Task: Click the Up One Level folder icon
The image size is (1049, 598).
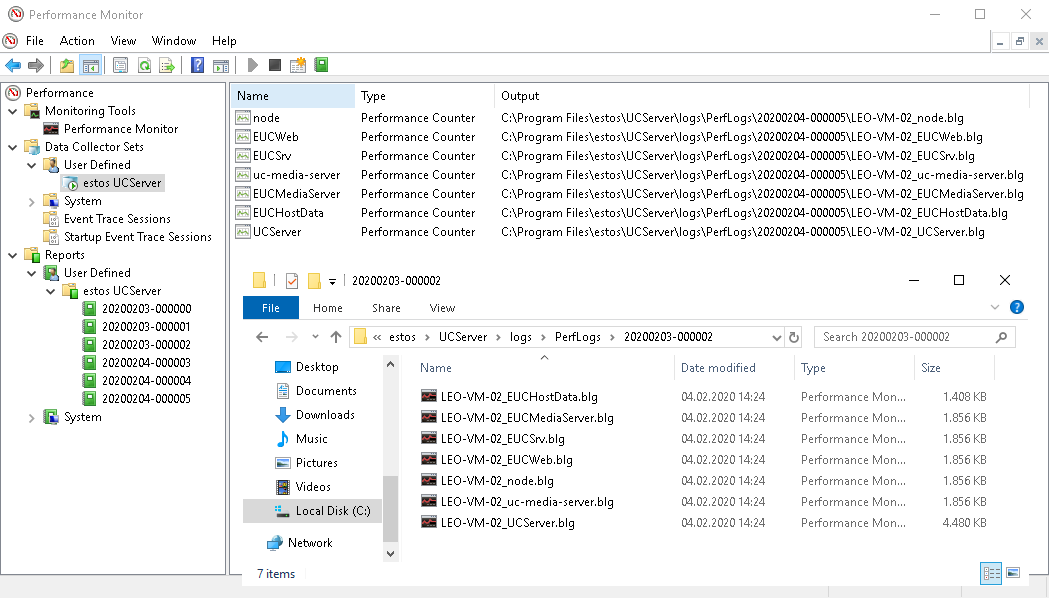Action: [67, 65]
